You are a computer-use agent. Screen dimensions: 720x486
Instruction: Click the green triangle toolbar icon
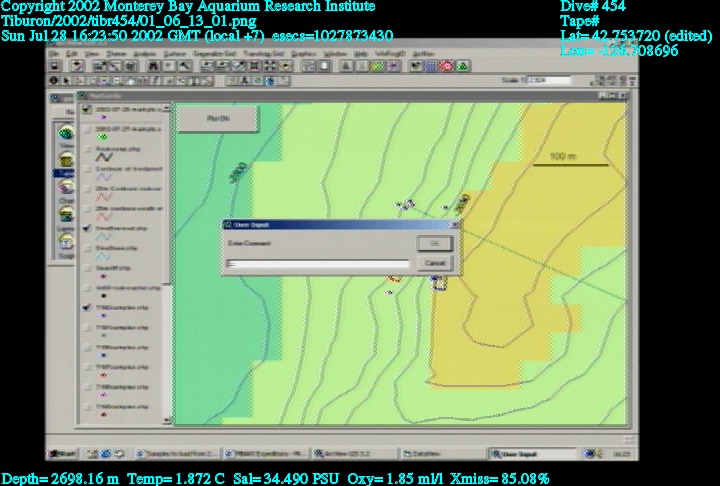tap(463, 66)
